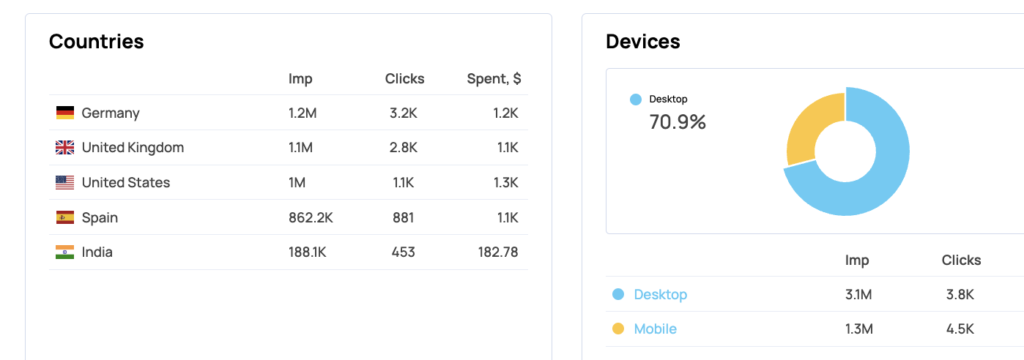
Task: Click the United Kingdom flag icon
Action: click(65, 148)
